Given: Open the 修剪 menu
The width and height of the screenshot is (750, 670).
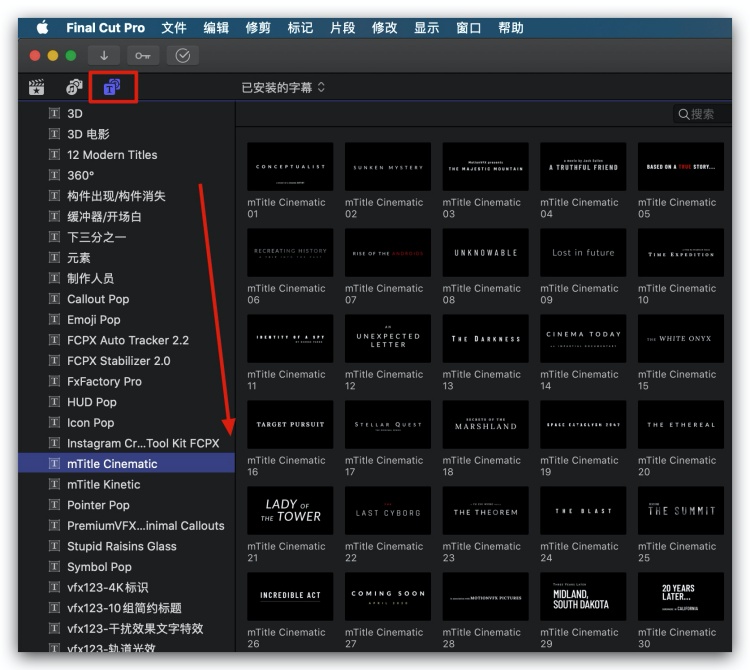Looking at the screenshot, I should click(258, 28).
